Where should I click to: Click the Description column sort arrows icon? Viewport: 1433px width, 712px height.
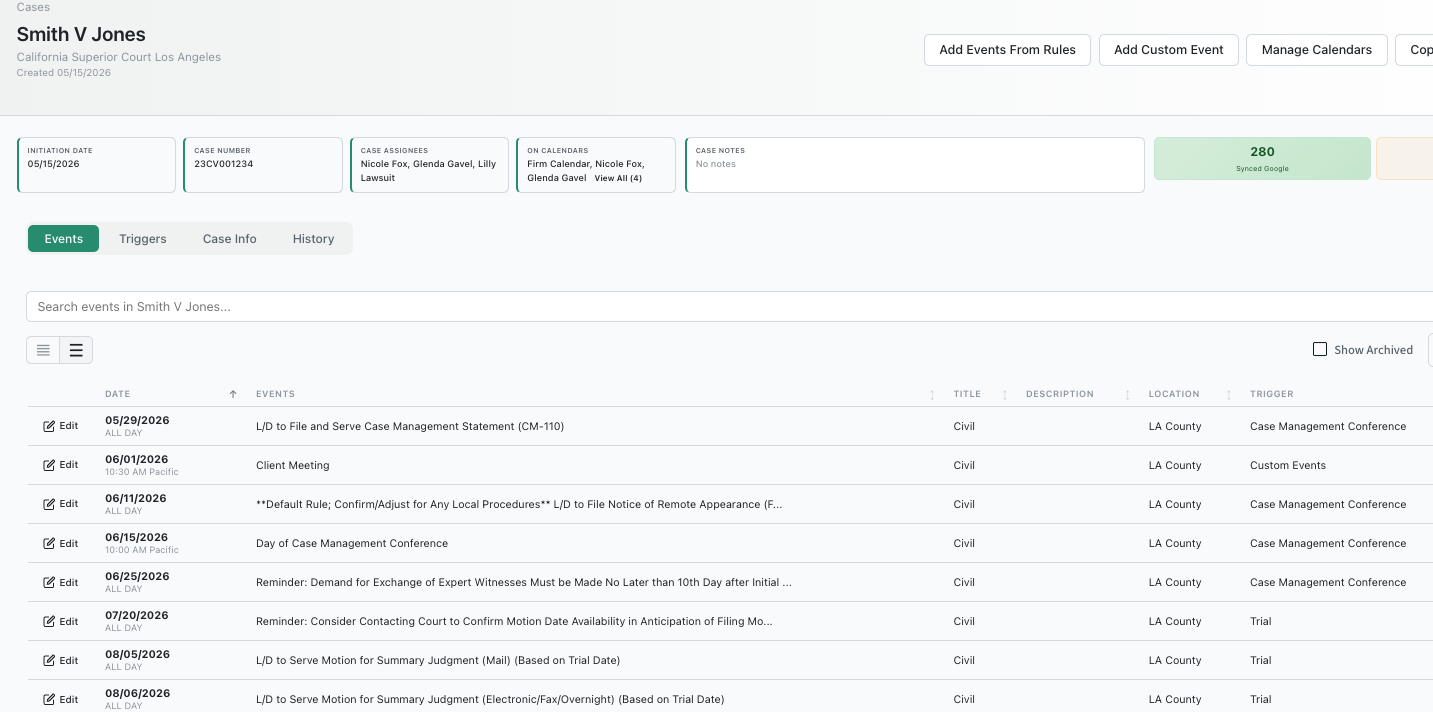click(1127, 394)
